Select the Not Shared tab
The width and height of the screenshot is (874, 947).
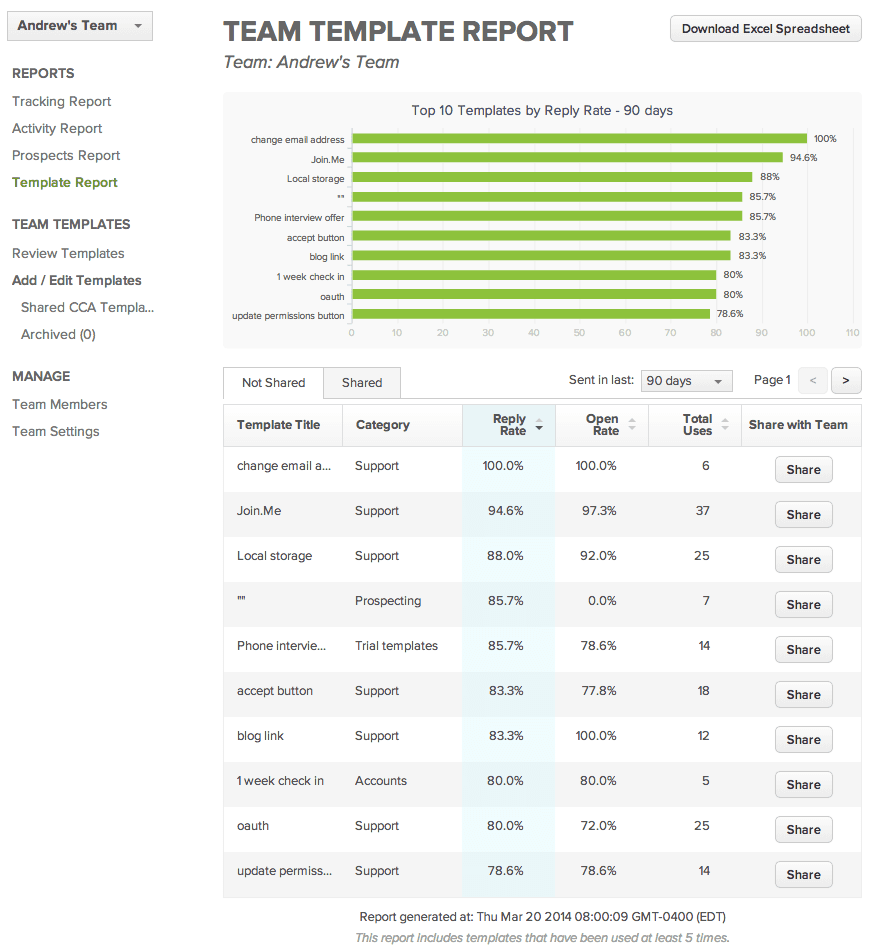pyautogui.click(x=273, y=383)
